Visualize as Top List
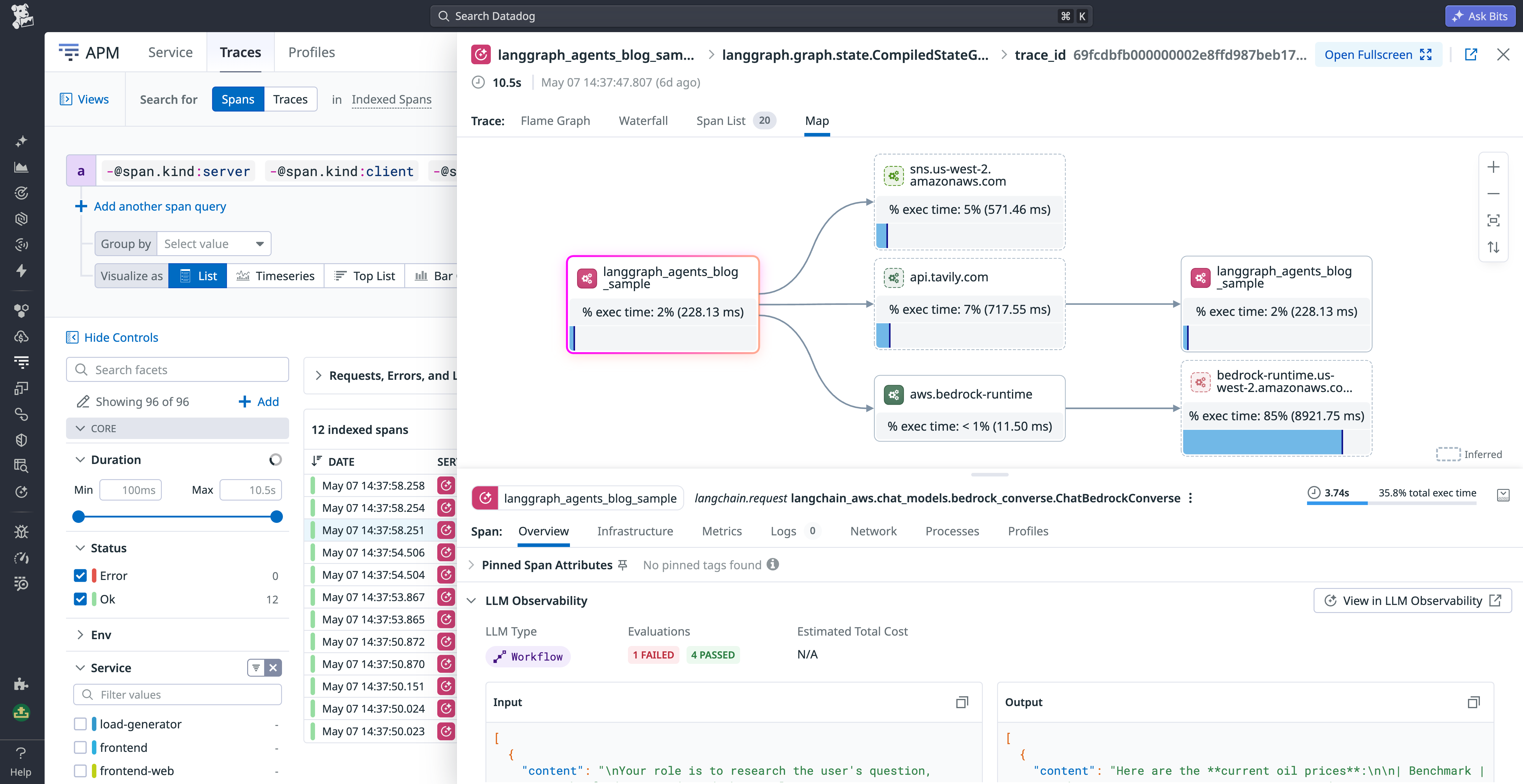The image size is (1523, 784). point(365,275)
